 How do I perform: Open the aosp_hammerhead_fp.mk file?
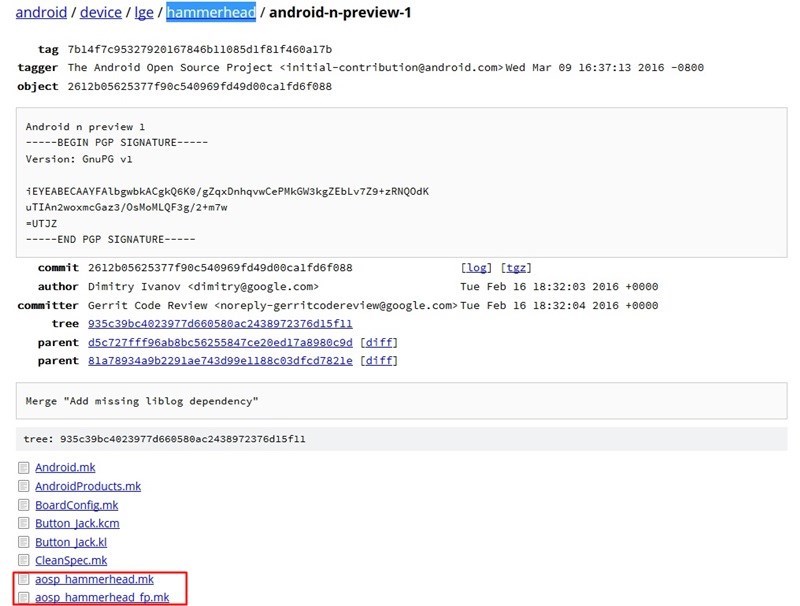102,597
